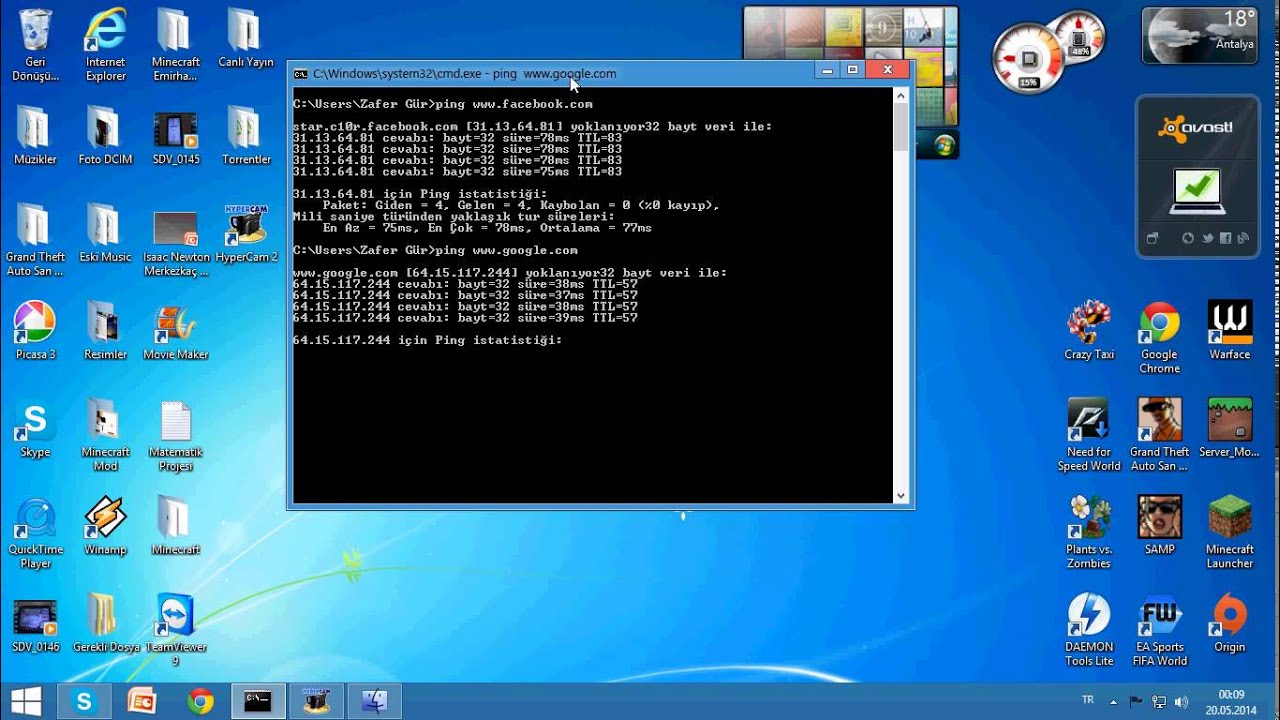This screenshot has width=1280, height=720.
Task: Click the RSS feed icon in avast gadget
Action: click(x=1243, y=238)
